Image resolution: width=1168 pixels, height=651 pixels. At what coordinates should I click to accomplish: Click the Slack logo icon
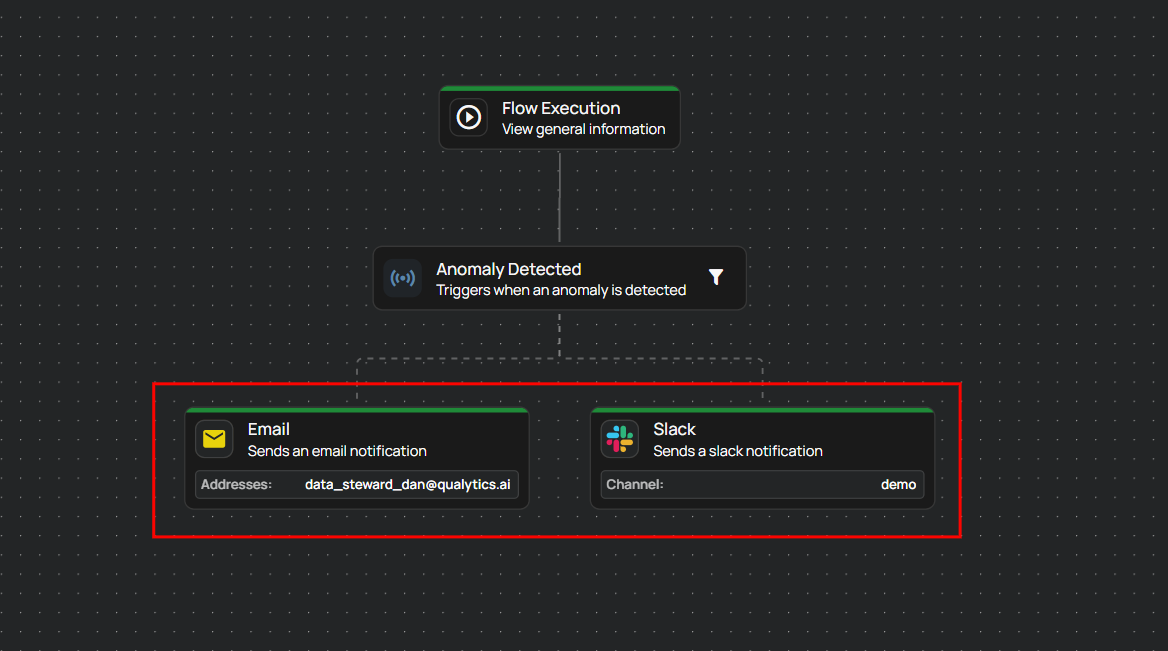coord(620,439)
